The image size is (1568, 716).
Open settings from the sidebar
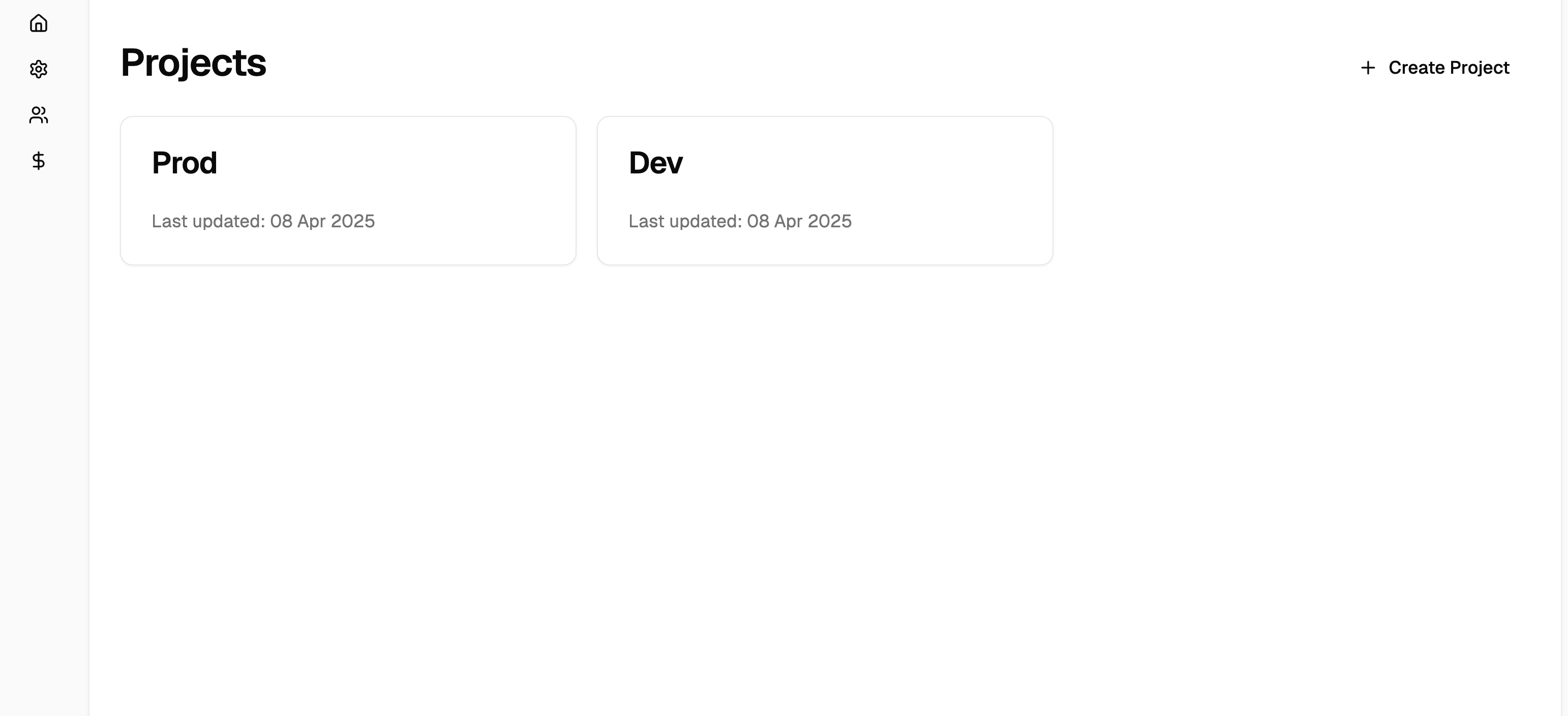tap(39, 69)
